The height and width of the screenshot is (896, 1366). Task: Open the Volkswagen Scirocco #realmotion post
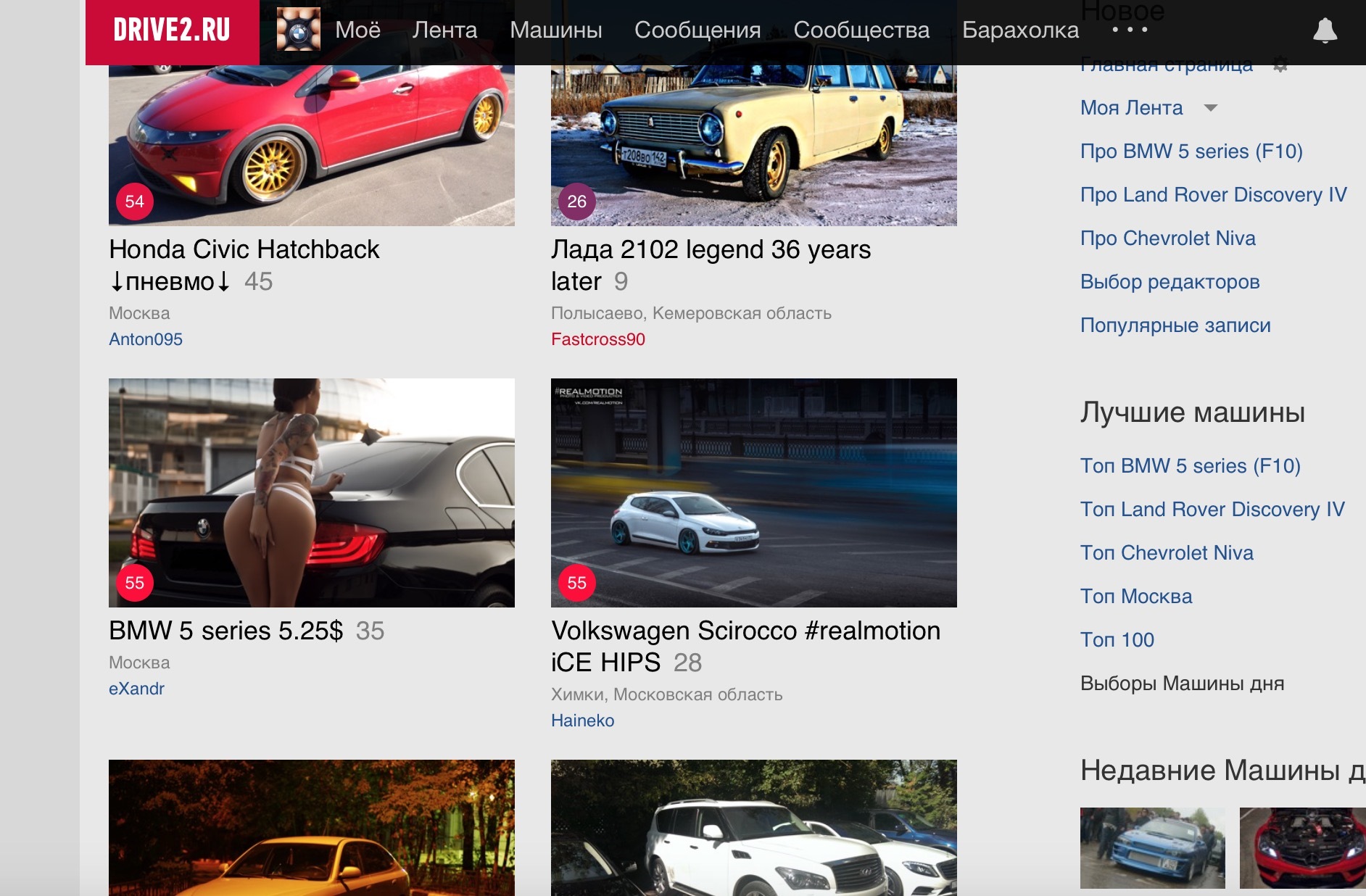(745, 647)
